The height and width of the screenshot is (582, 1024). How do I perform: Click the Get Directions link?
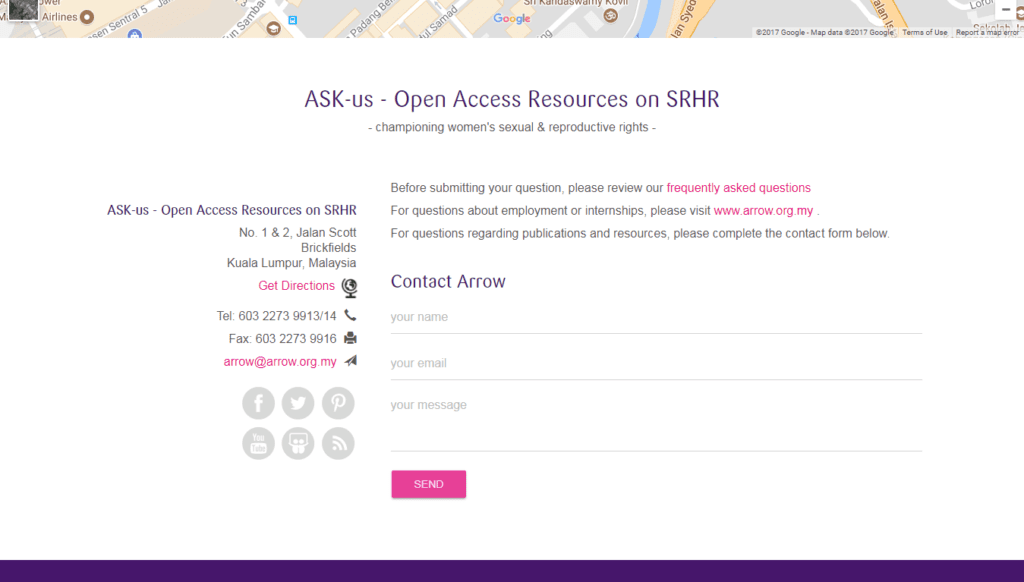296,286
